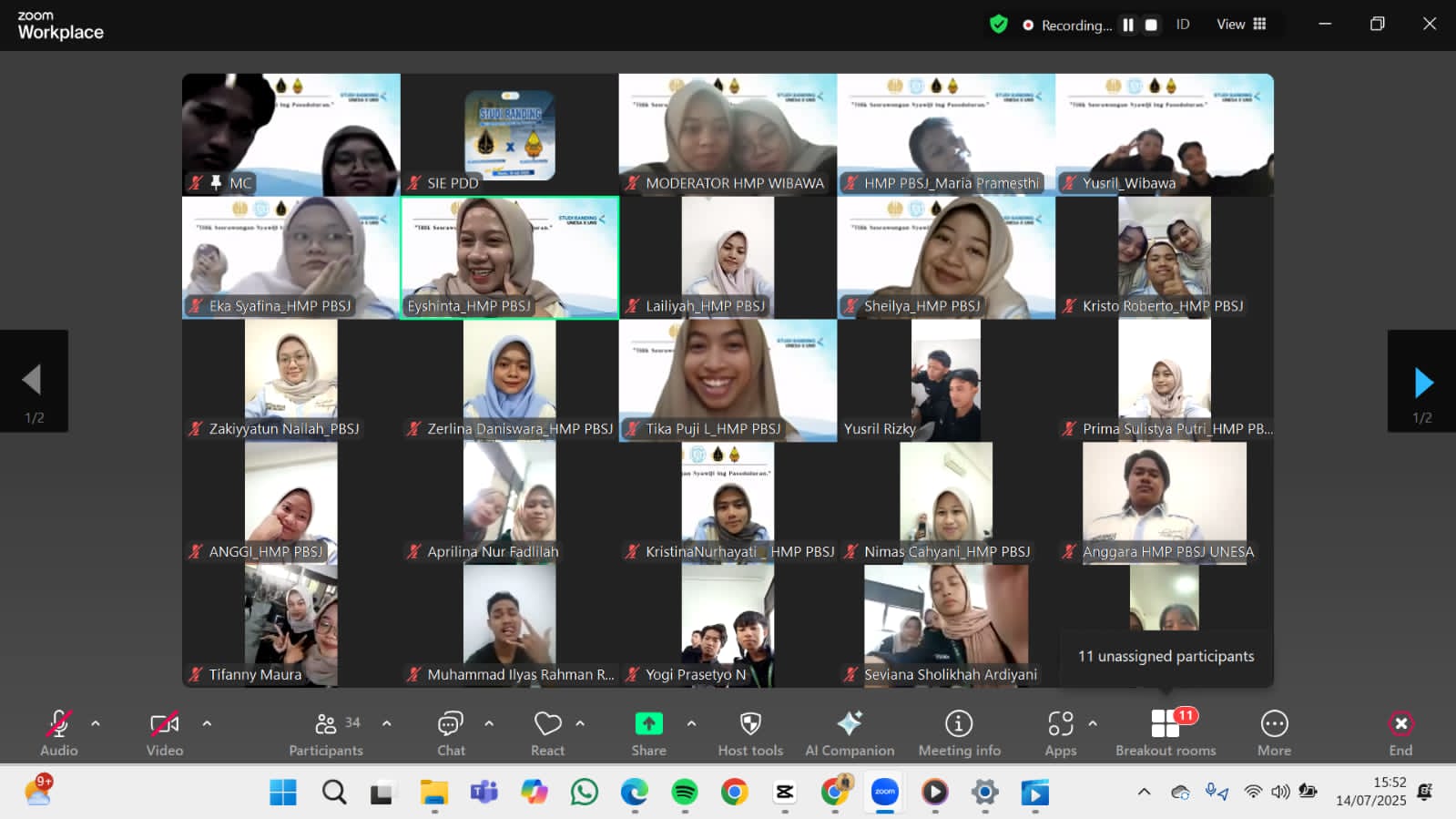Pause the recording
The height and width of the screenshot is (819, 1456).
click(x=1128, y=26)
